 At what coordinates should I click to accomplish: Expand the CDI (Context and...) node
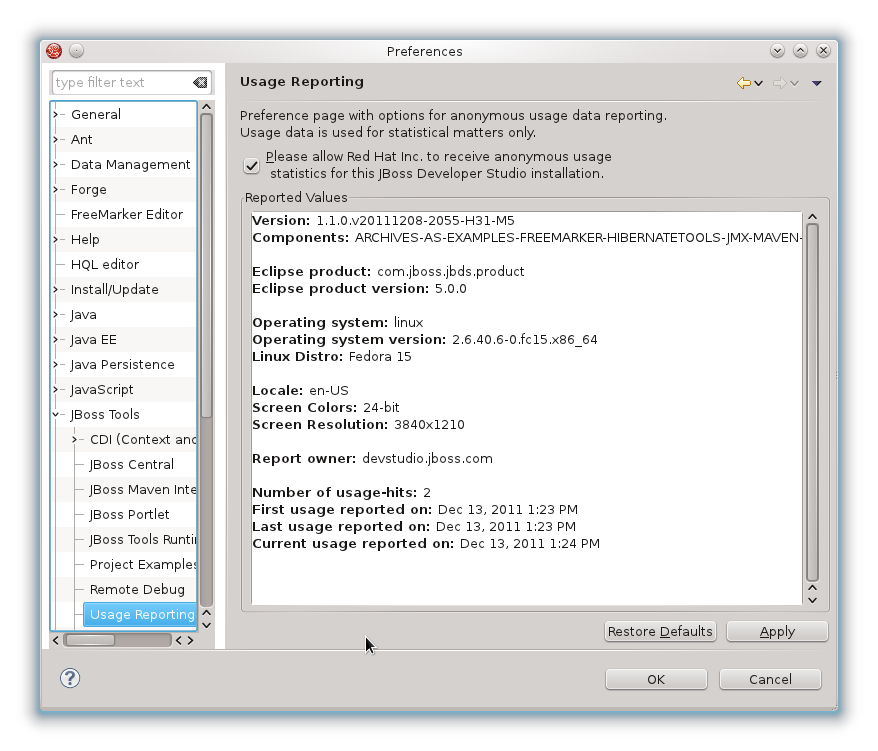pyautogui.click(x=74, y=440)
